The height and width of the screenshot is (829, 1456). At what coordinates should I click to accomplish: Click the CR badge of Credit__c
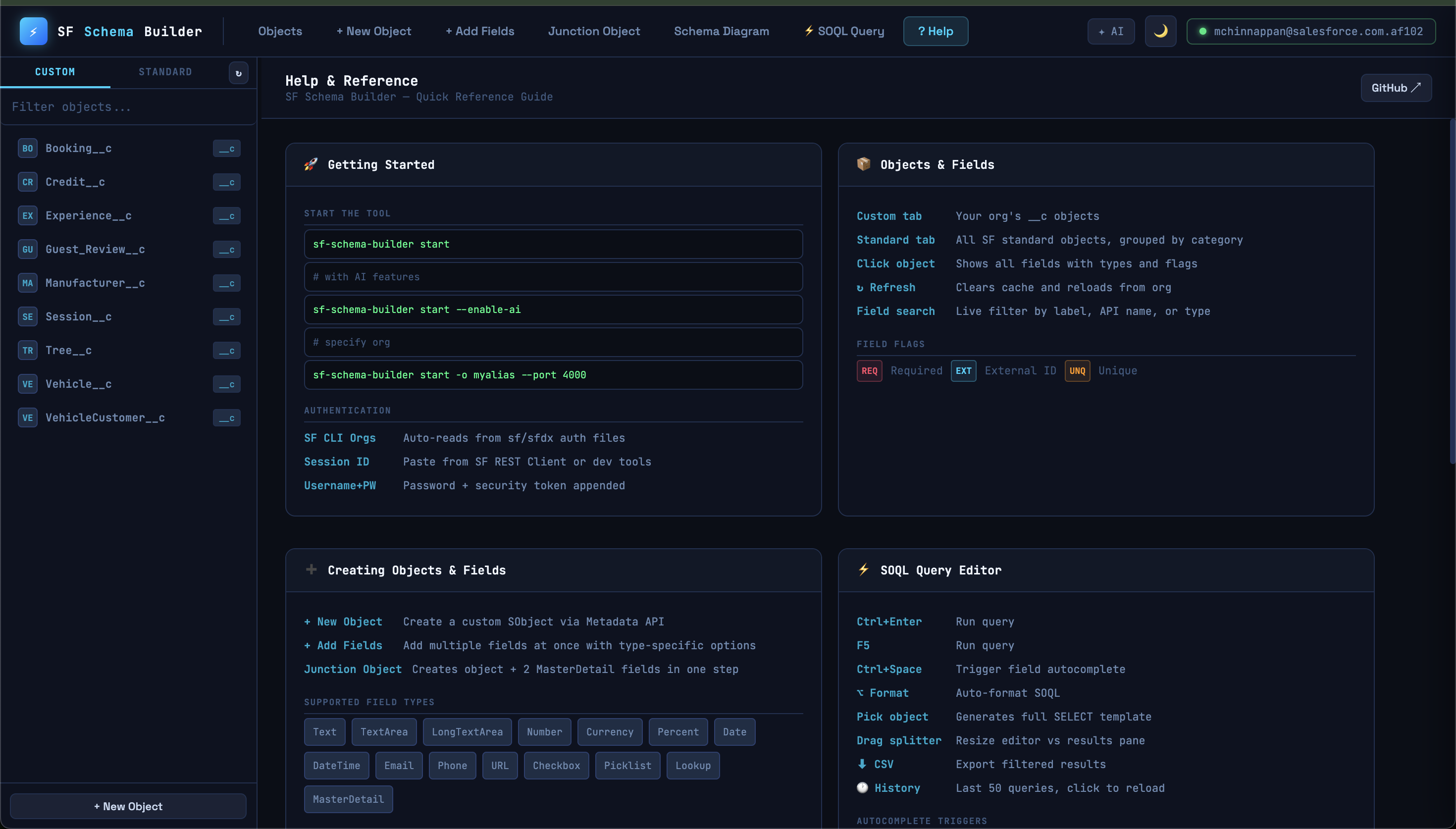[27, 182]
